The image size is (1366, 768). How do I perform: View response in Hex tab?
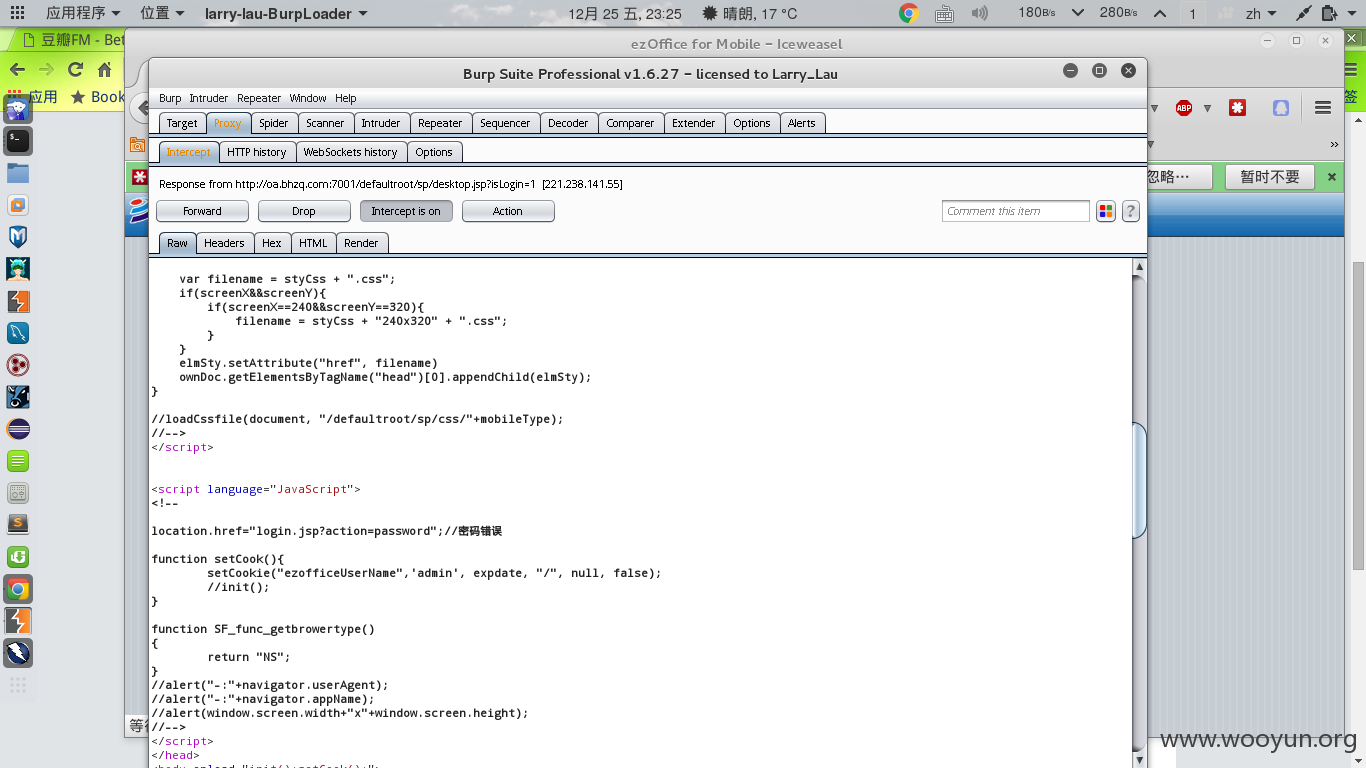pos(272,243)
